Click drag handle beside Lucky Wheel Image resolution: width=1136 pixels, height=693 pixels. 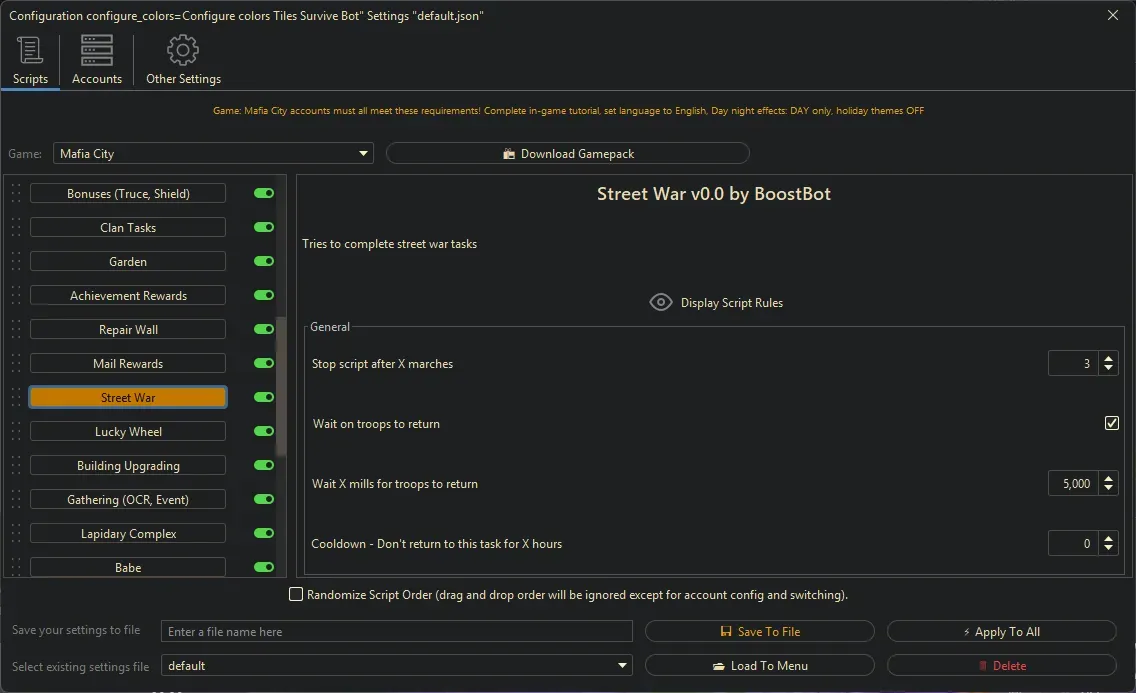pos(15,432)
